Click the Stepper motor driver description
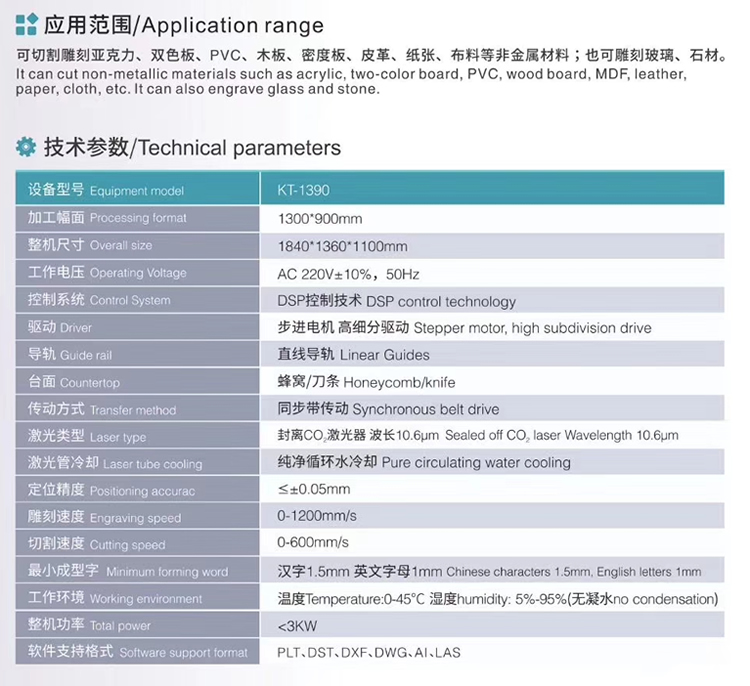The width and height of the screenshot is (750, 686). pos(464,328)
